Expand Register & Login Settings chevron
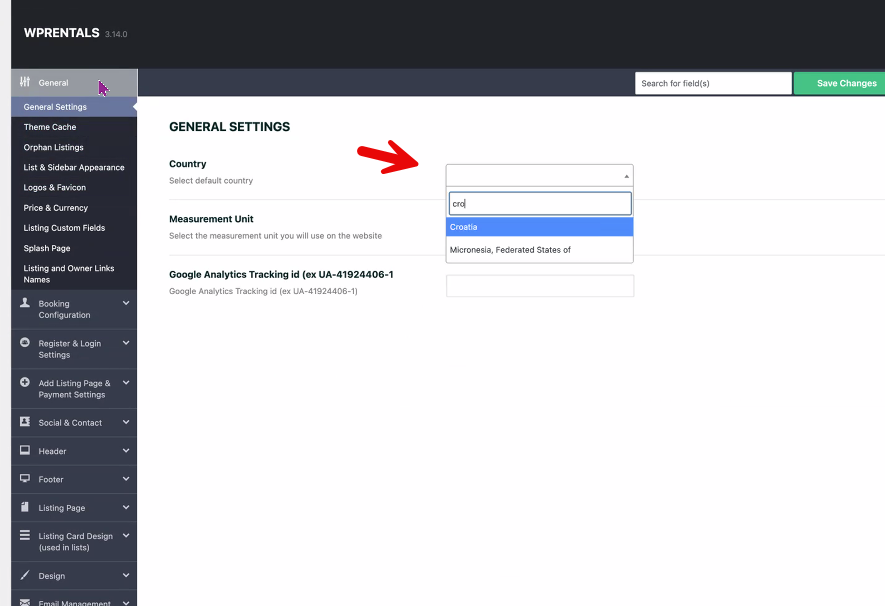 click(x=126, y=342)
